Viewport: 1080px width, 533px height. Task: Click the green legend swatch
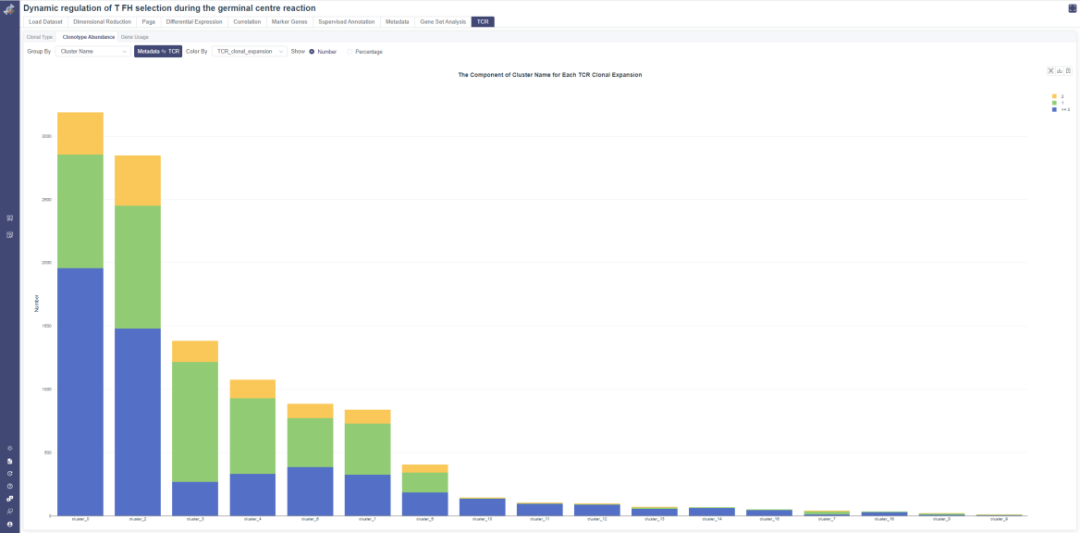tap(1054, 103)
